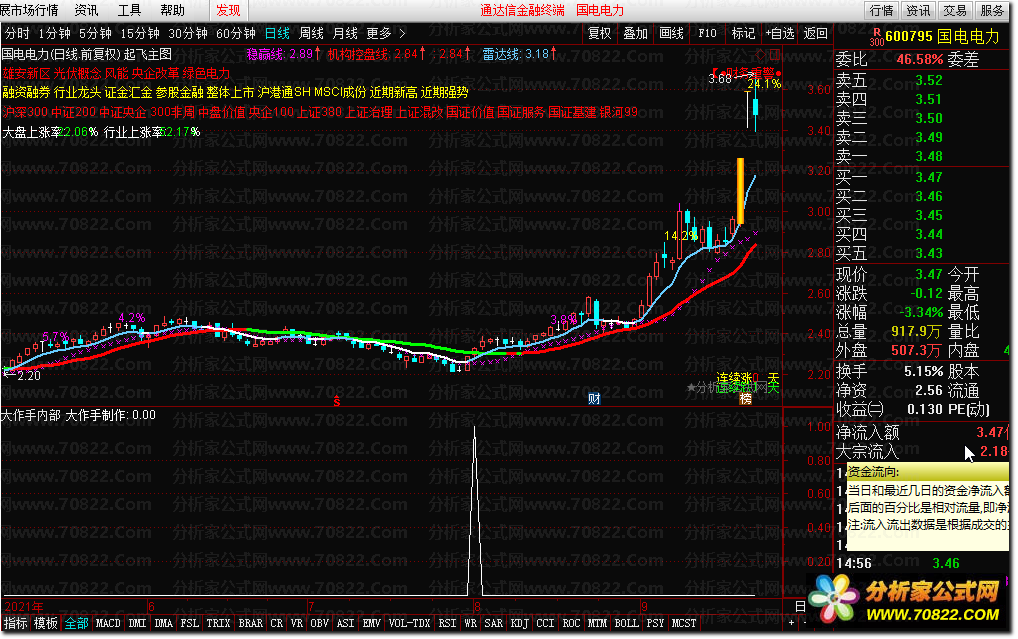The image size is (1018, 639).
Task: Click the 交易 trading button
Action: point(955,10)
